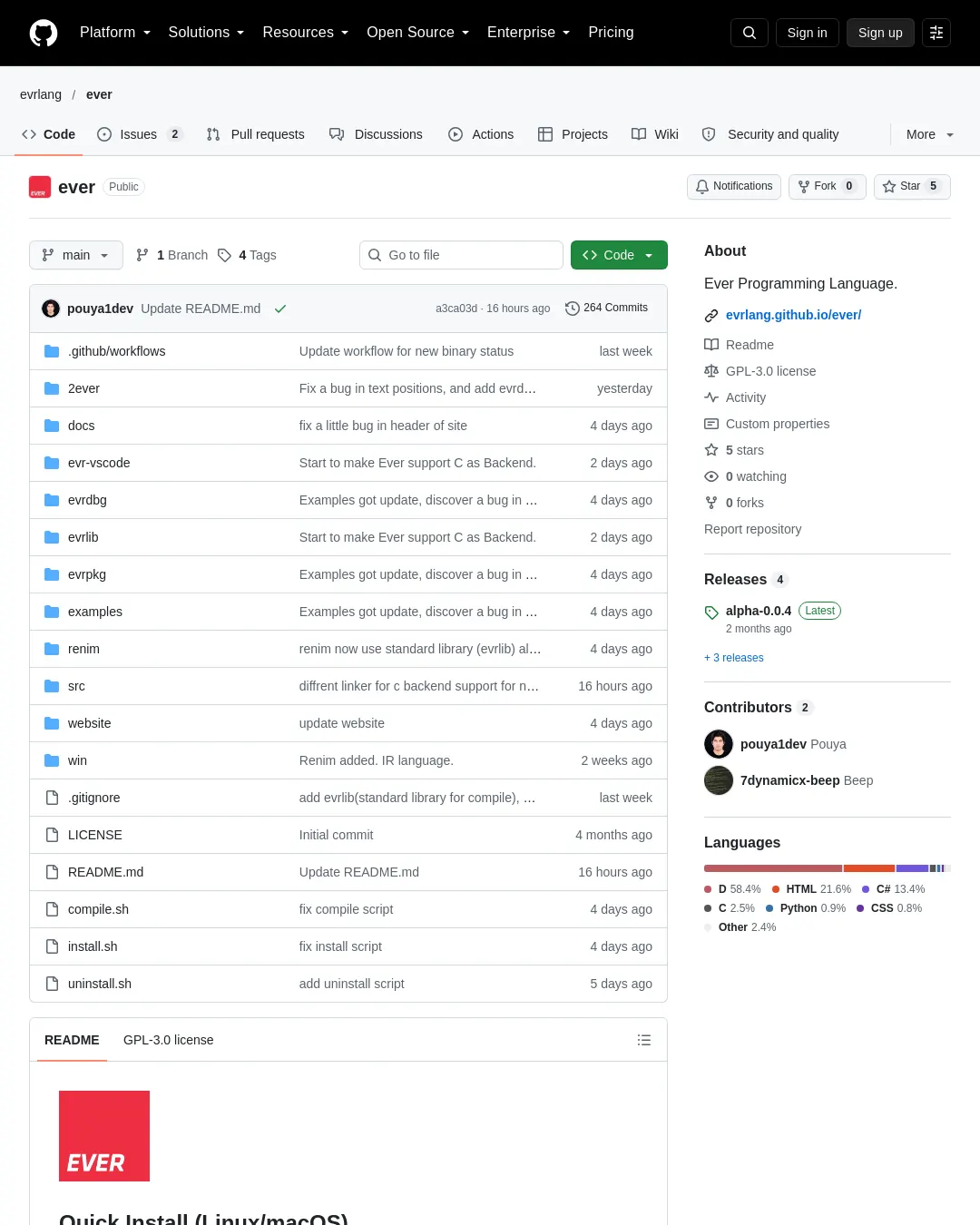Viewport: 980px width, 1225px height.
Task: Open the Actions tab
Action: (481, 134)
